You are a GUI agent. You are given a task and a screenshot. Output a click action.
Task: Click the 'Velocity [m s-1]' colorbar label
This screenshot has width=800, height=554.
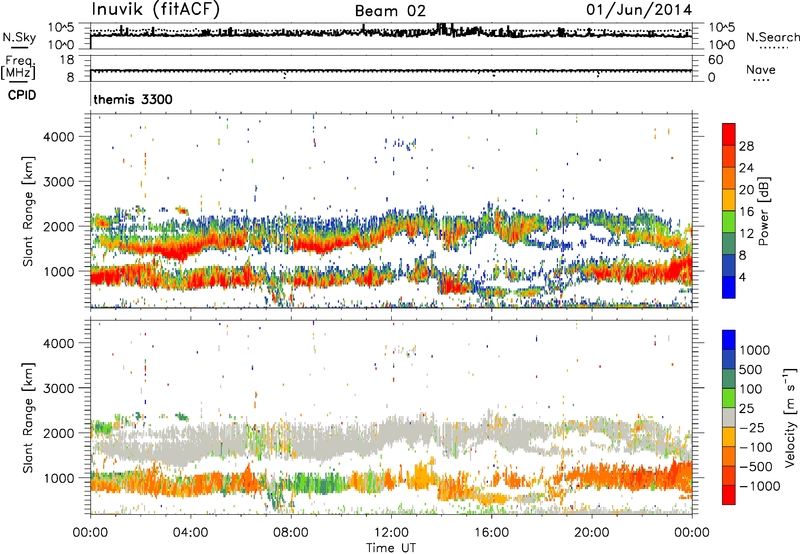(x=790, y=417)
